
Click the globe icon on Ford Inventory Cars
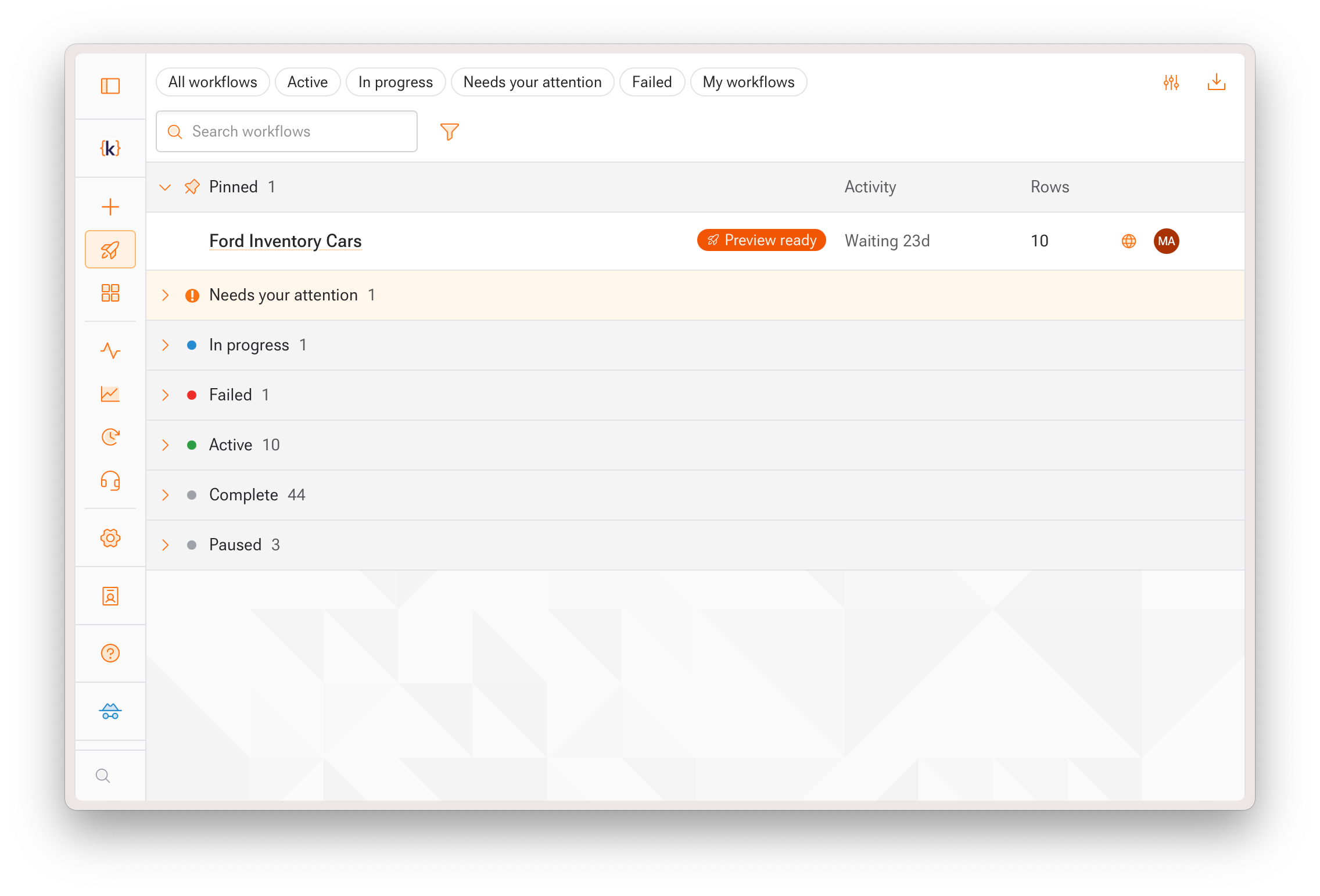coord(1128,241)
